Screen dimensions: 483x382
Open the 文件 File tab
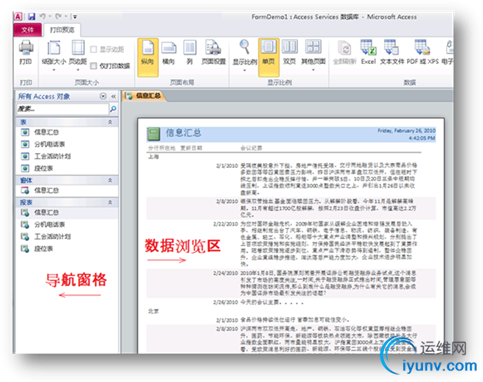(28, 30)
